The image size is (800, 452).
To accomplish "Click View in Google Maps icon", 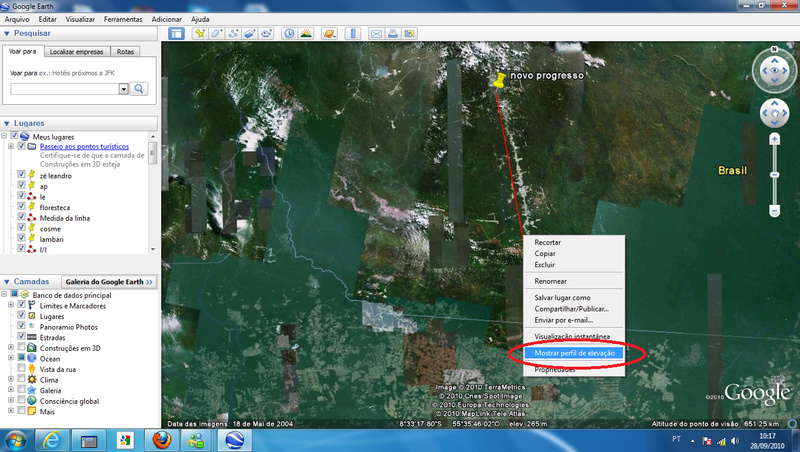I will (x=409, y=34).
